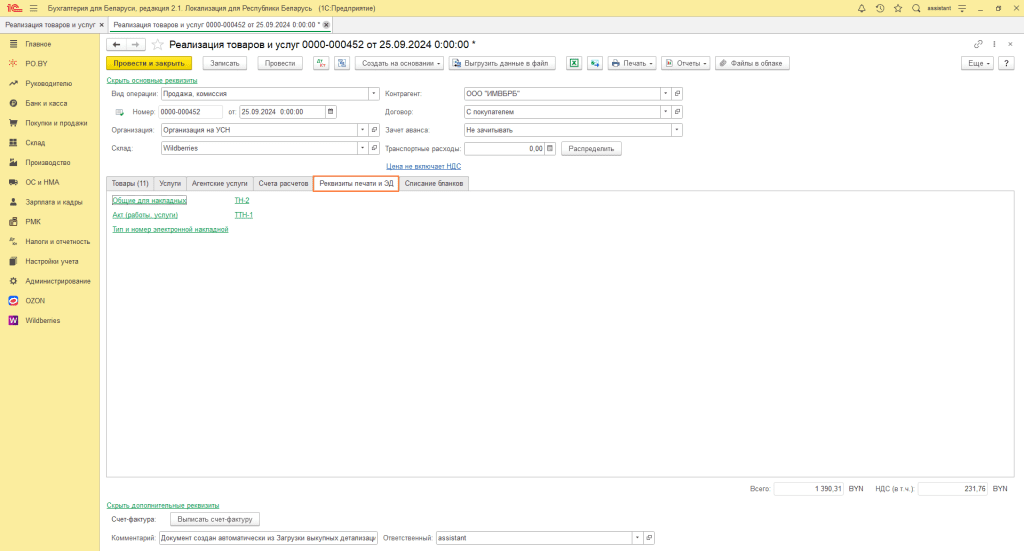Click the Номер field 0000-000452
Viewport: 1024px width, 551px height.
191,112
